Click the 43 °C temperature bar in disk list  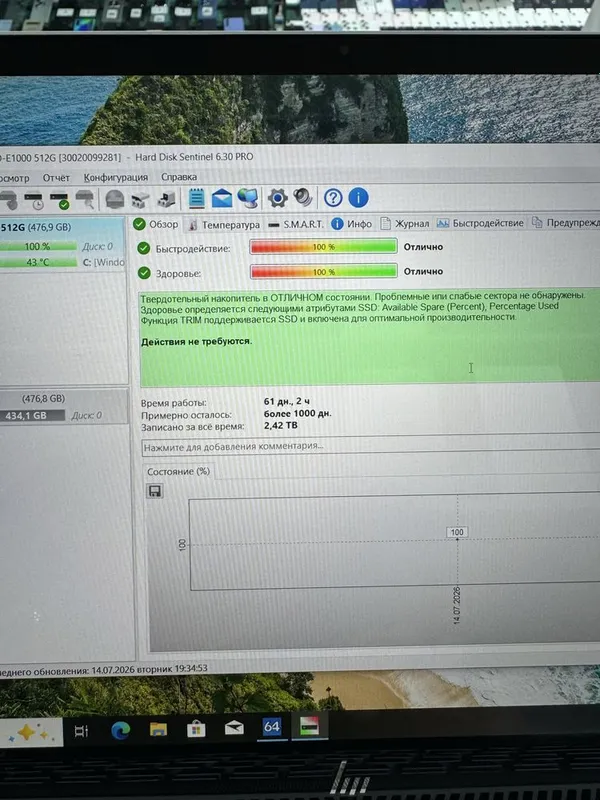38,262
